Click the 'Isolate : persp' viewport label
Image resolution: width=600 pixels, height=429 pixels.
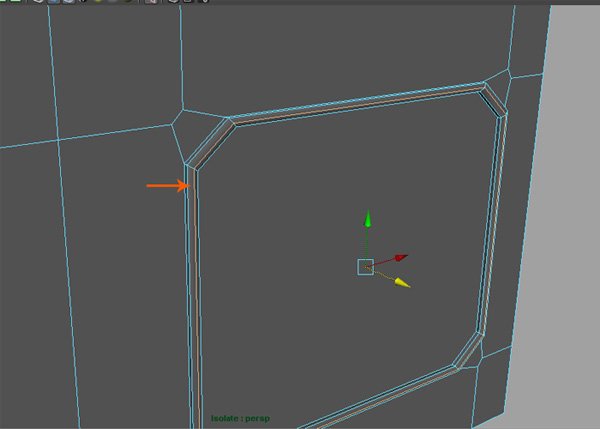[240, 418]
